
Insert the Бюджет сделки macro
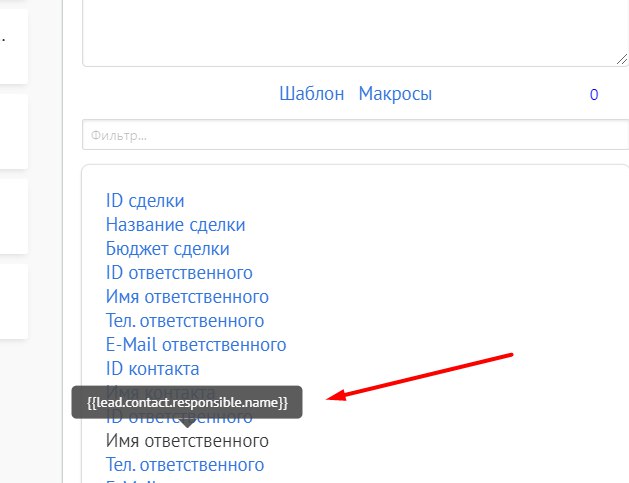168,249
